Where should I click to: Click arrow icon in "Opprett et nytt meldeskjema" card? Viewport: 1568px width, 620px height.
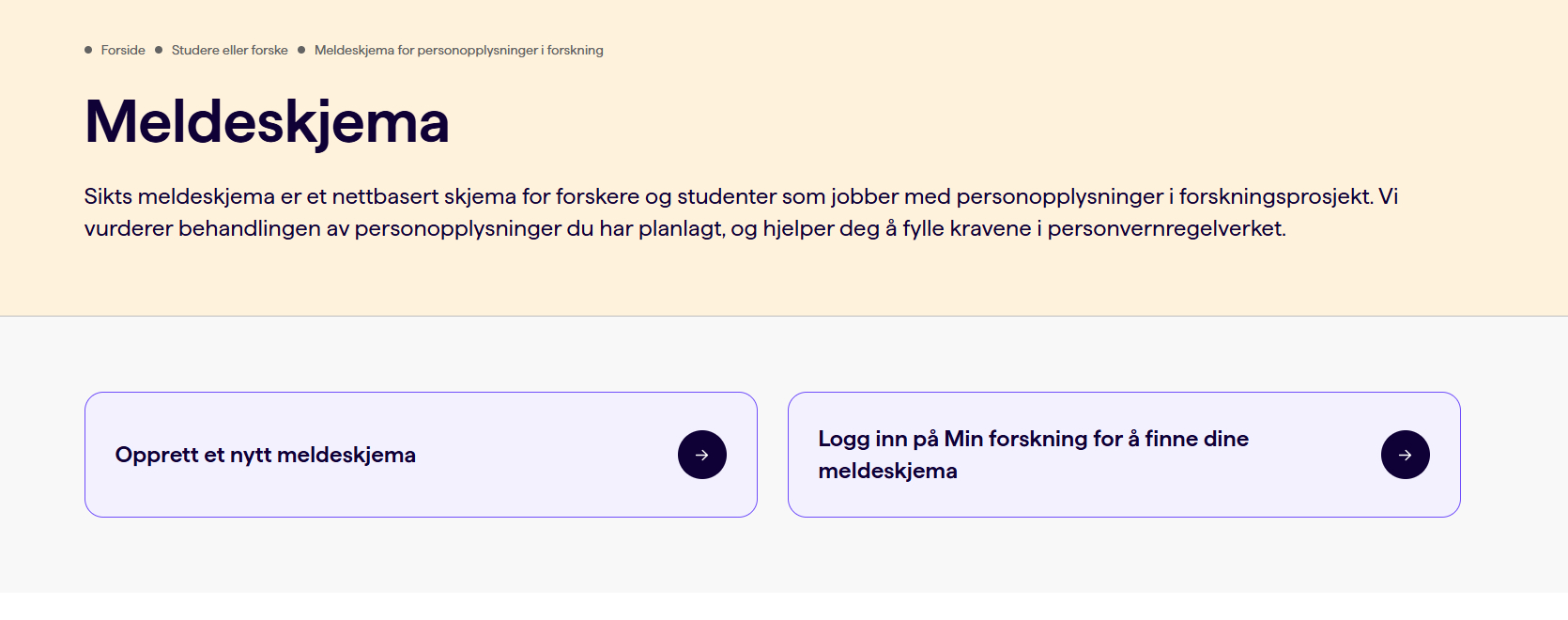click(x=702, y=455)
